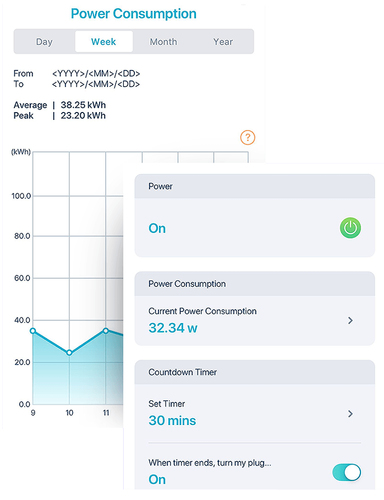The image size is (384, 500).
Task: Switch to the Year tab
Action: [223, 42]
